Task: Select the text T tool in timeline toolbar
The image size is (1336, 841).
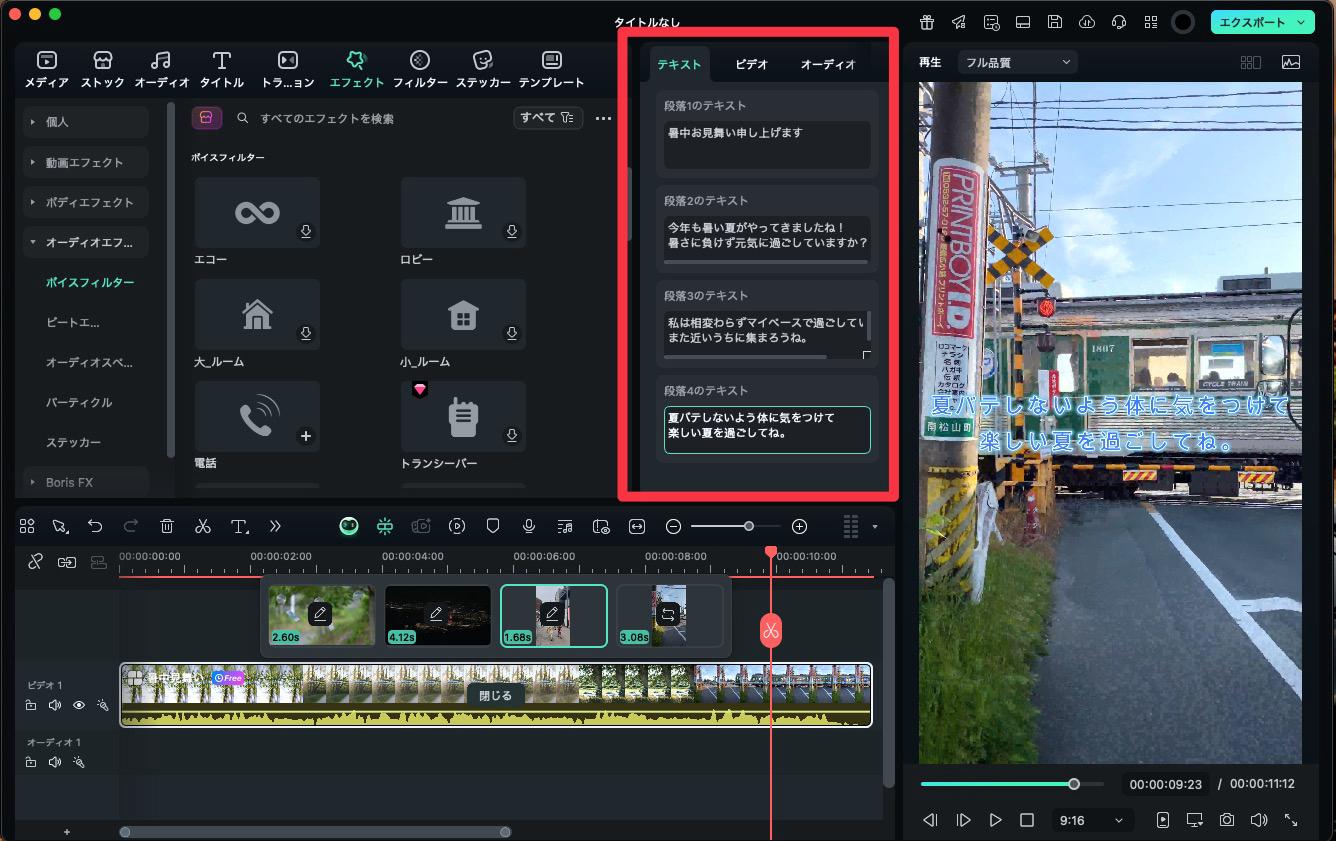Action: tap(239, 526)
